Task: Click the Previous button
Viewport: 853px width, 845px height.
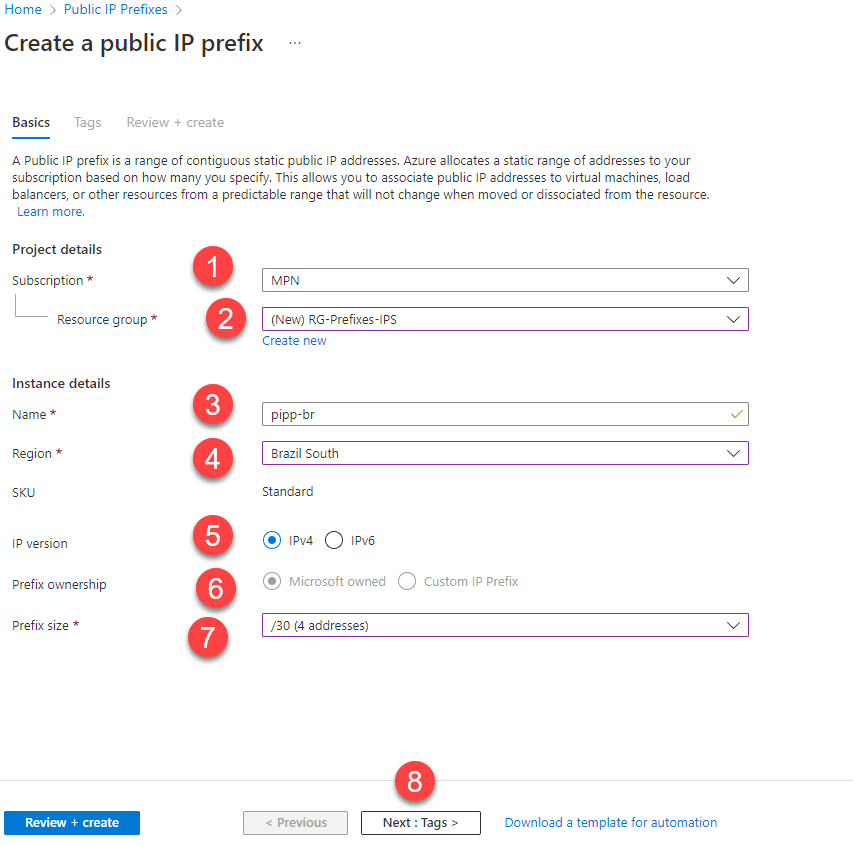Action: [x=295, y=823]
